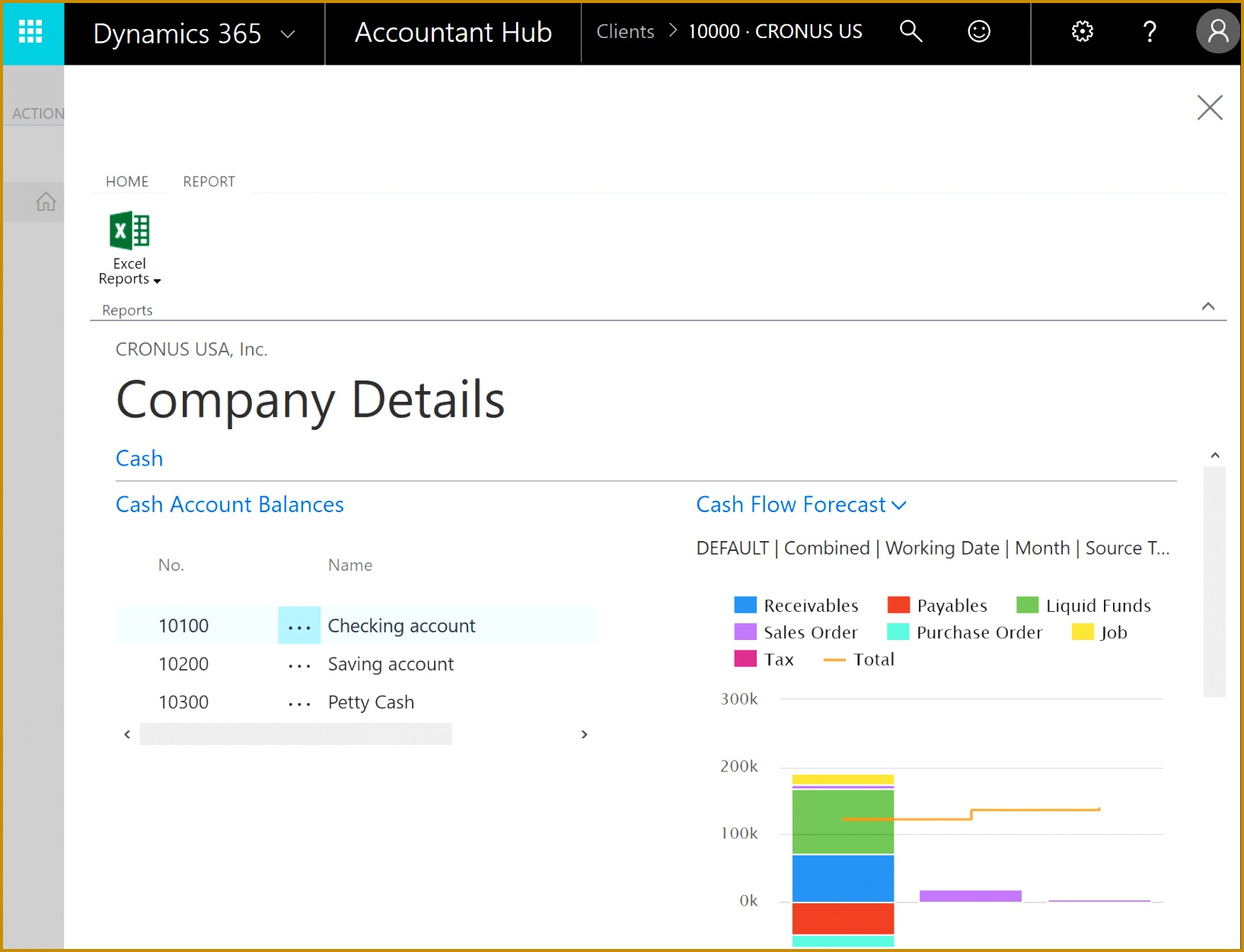Open the user profile avatar
The width and height of the screenshot is (1244, 952).
(x=1217, y=31)
